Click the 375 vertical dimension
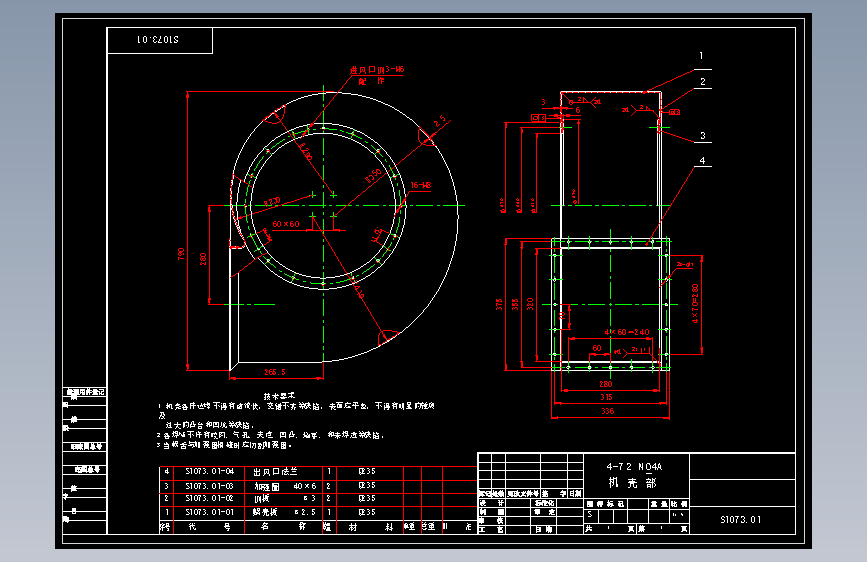Image resolution: width=867 pixels, height=562 pixels. 499,304
